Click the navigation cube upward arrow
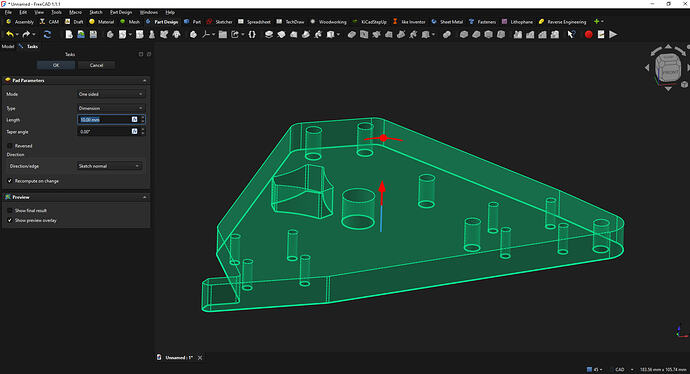This screenshot has width=690, height=374. (668, 47)
